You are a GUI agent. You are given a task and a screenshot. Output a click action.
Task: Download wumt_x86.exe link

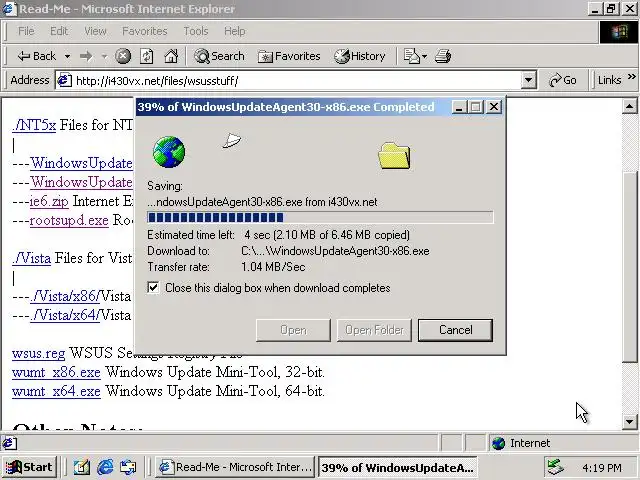[56, 372]
